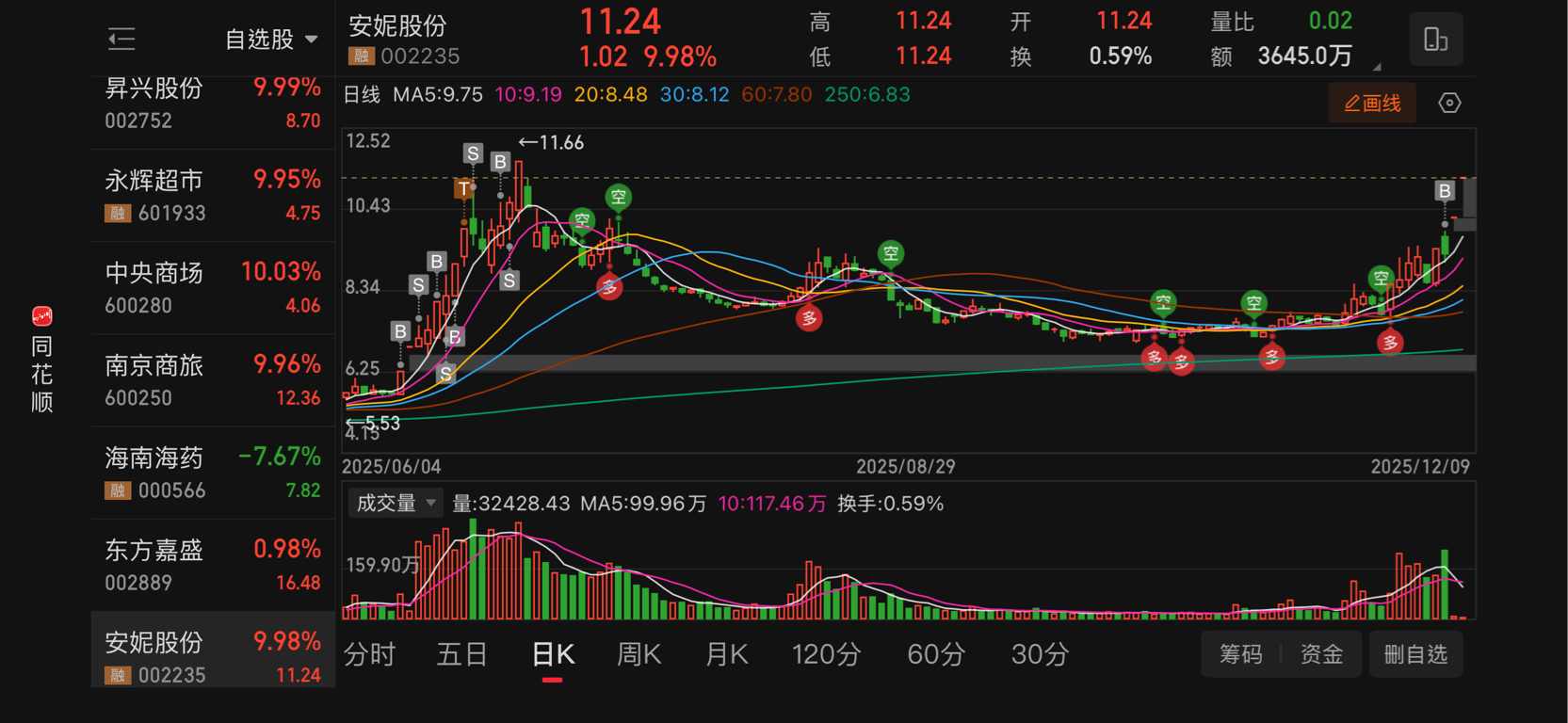Click the 日线 period label above chart
The width and height of the screenshot is (1568, 723).
pos(362,95)
